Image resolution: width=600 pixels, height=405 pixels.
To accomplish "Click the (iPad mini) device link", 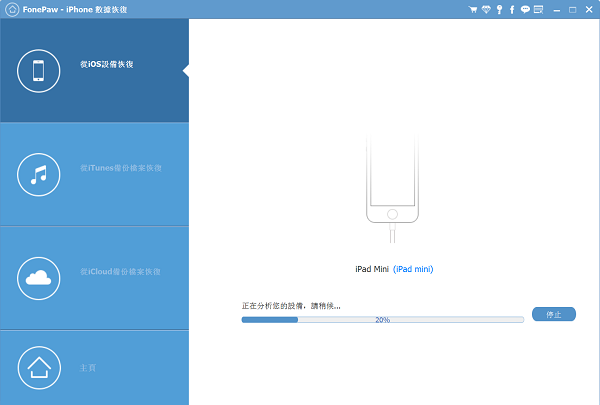I will click(x=413, y=269).
